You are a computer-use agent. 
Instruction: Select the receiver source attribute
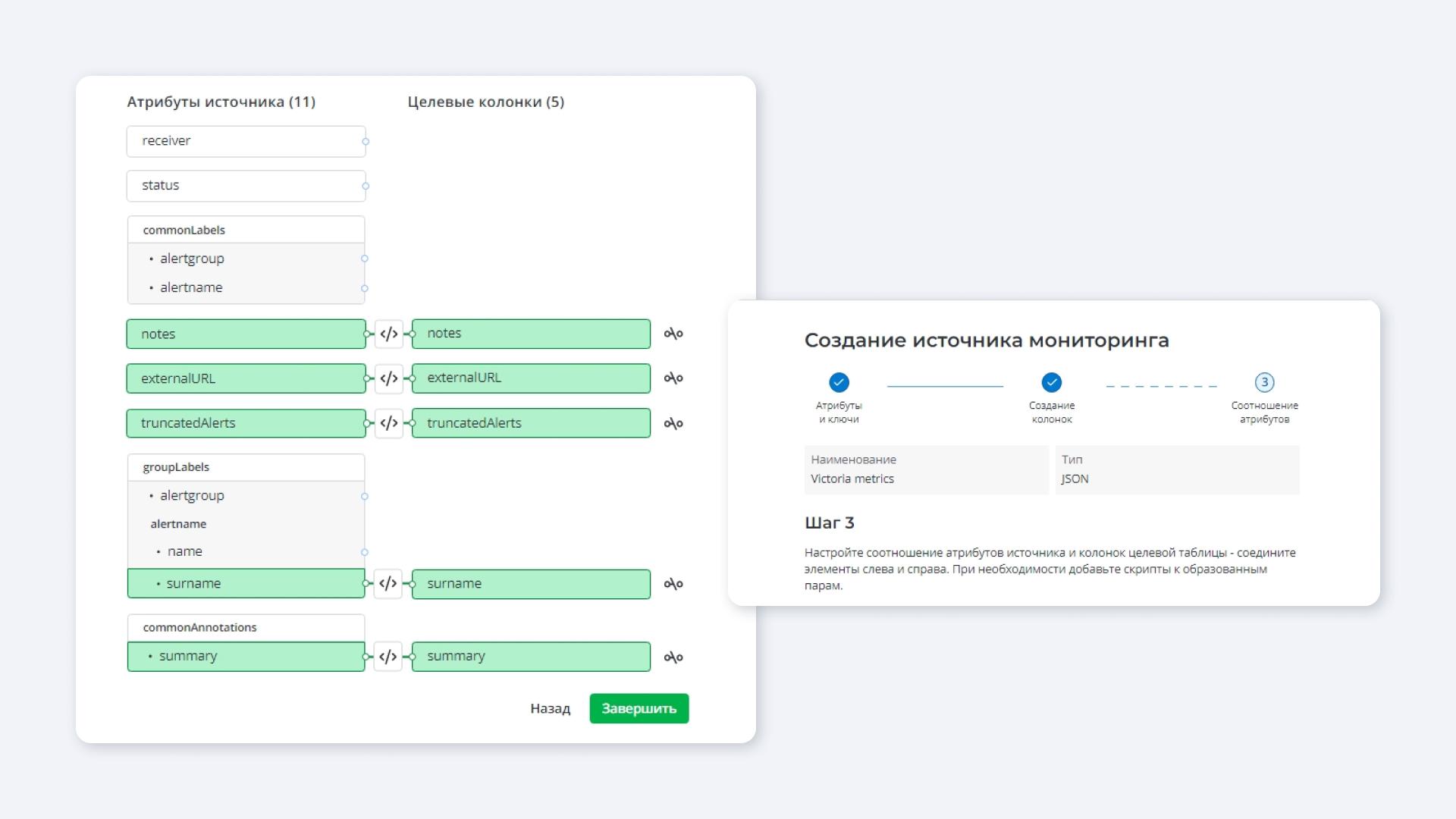[x=246, y=141]
